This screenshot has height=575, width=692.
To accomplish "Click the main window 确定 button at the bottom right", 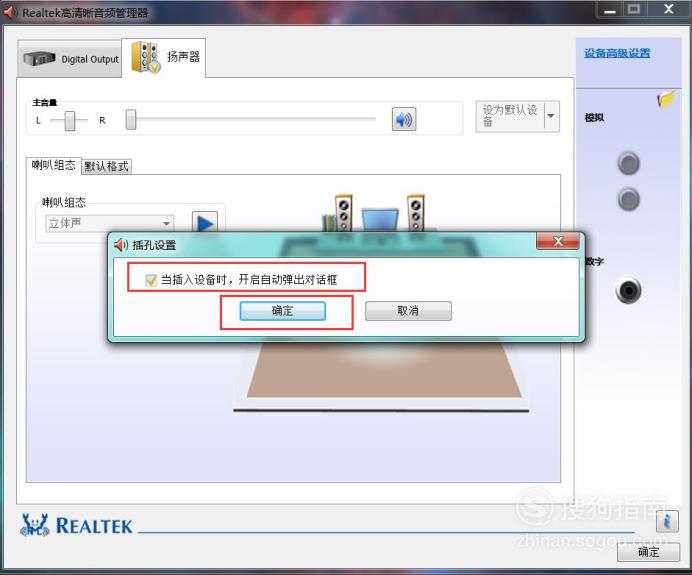I will [648, 552].
